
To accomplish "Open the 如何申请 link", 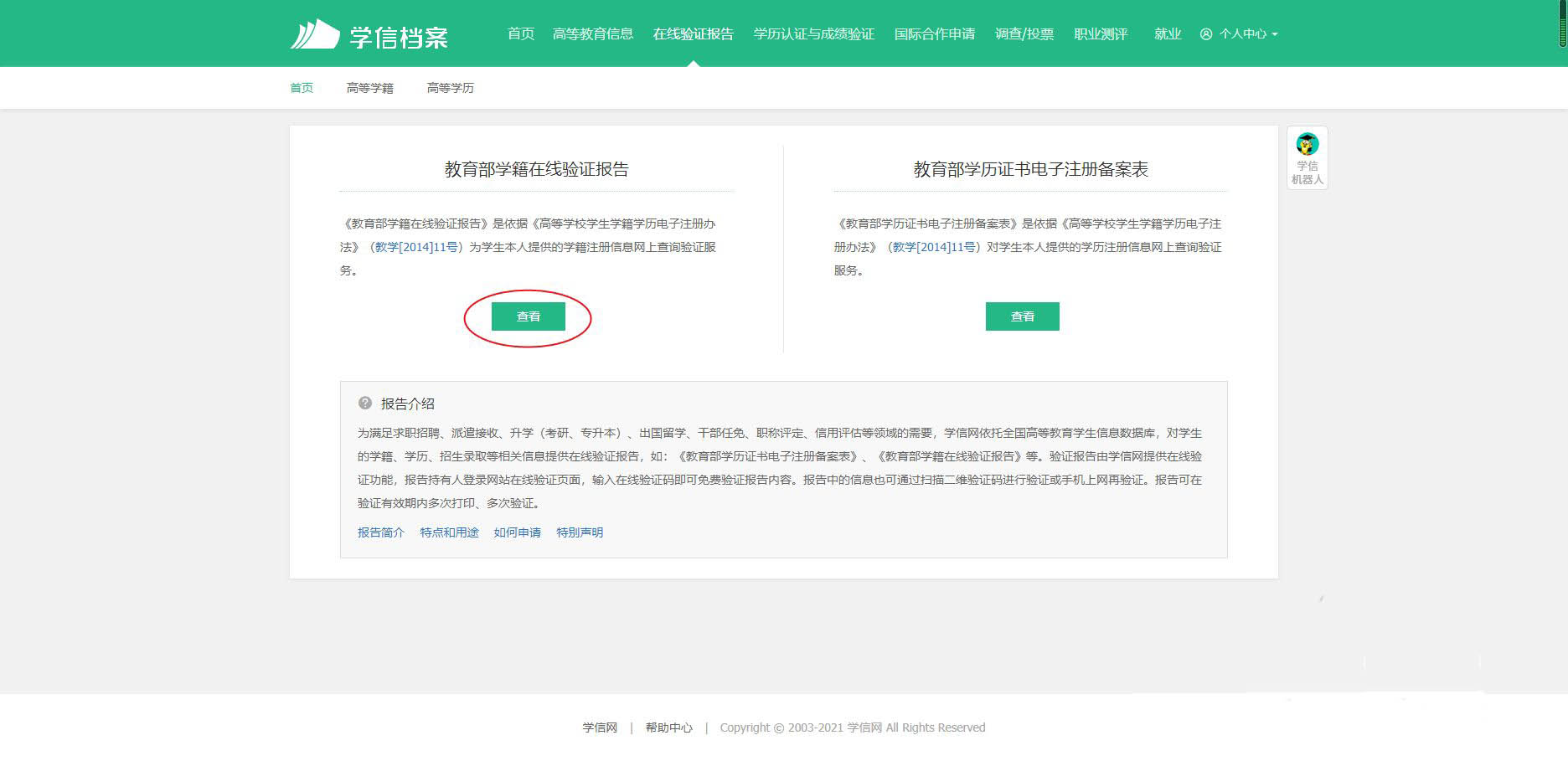I will (x=518, y=532).
